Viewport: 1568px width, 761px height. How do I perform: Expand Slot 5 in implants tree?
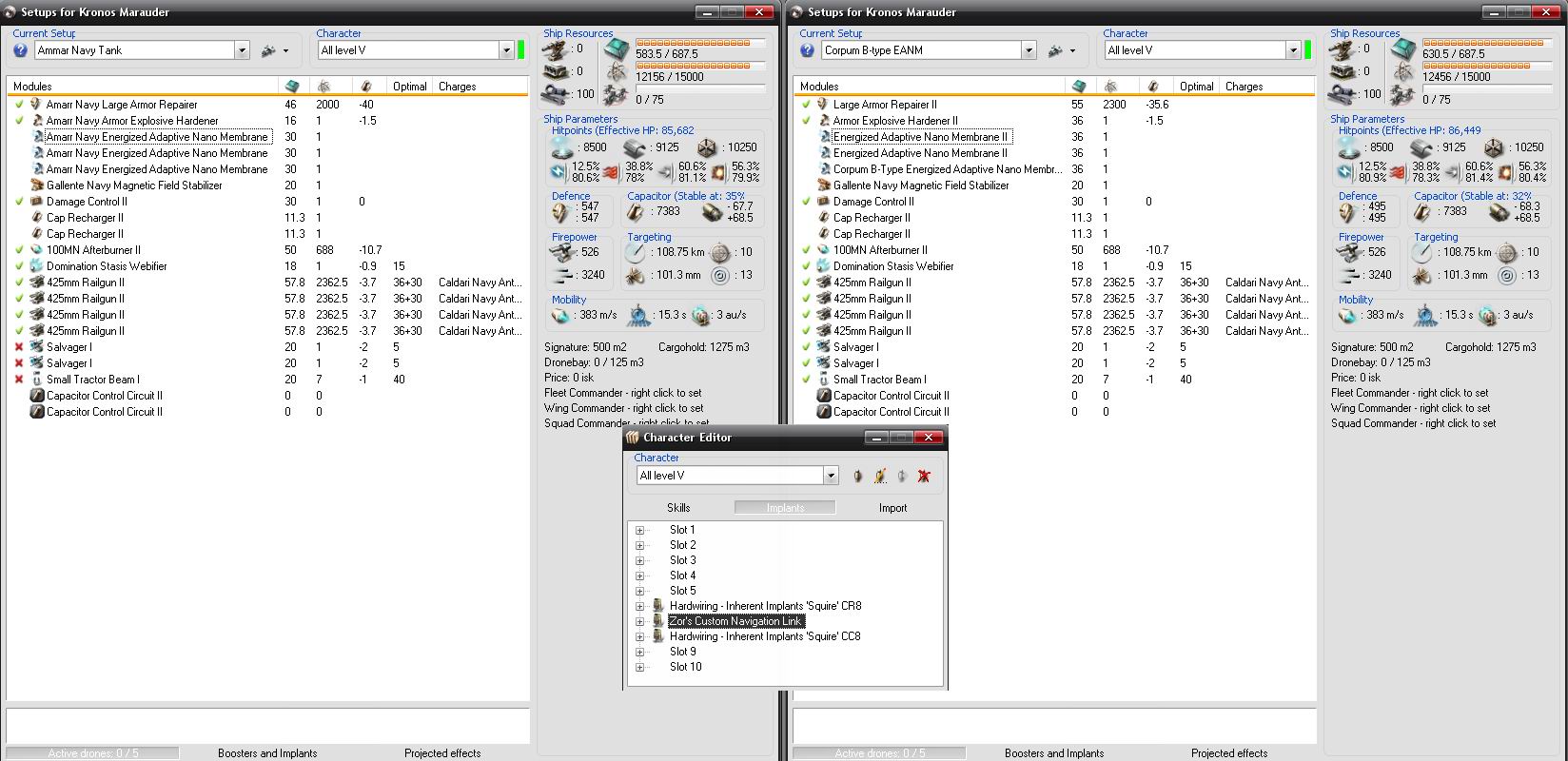(640, 592)
